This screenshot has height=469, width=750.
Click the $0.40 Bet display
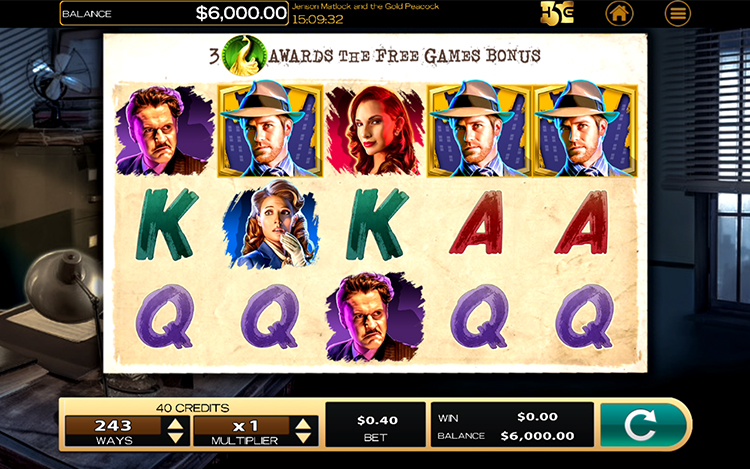(x=375, y=425)
